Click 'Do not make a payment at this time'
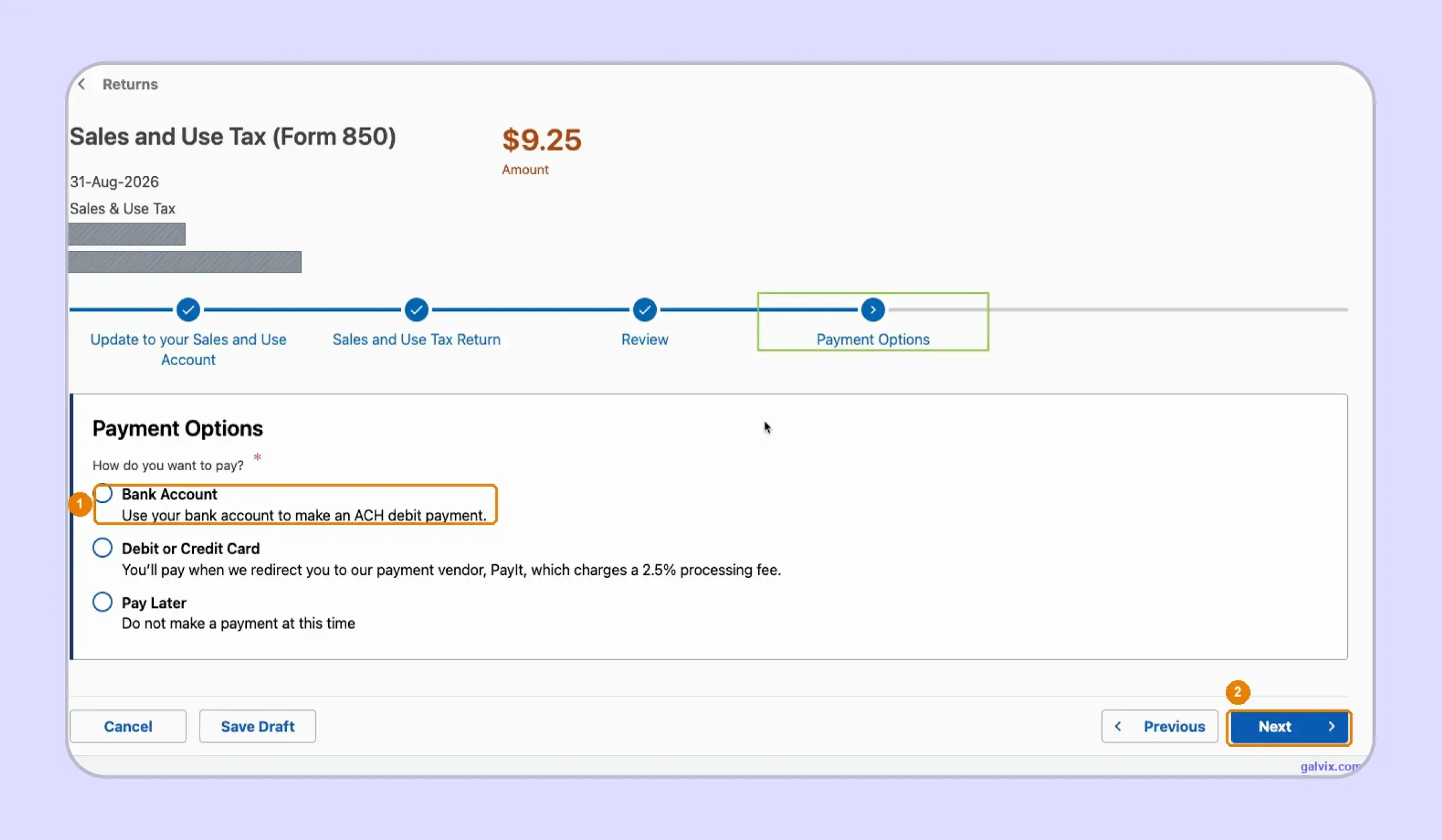The width and height of the screenshot is (1442, 840). tap(239, 623)
